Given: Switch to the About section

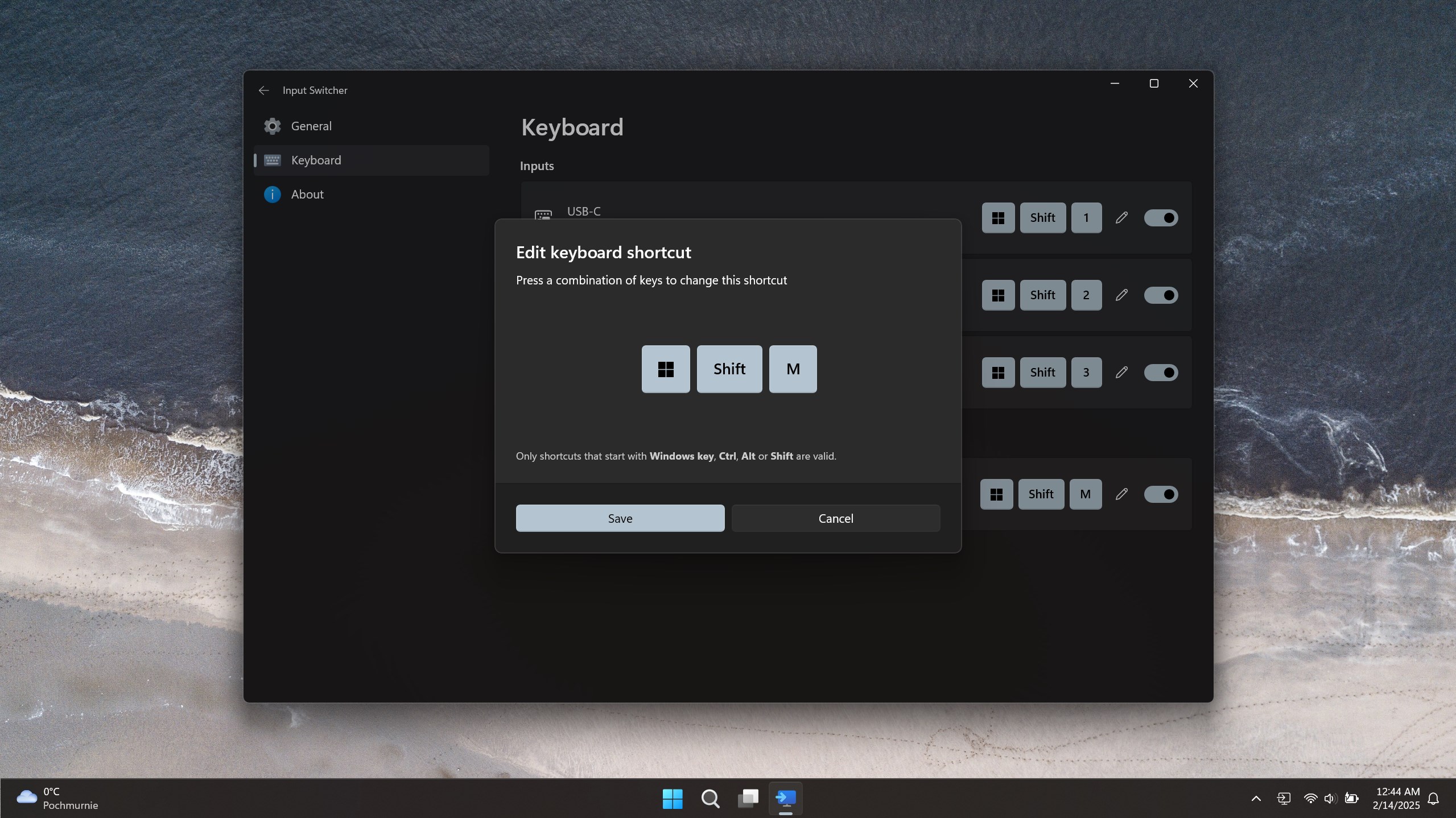Looking at the screenshot, I should [x=307, y=195].
